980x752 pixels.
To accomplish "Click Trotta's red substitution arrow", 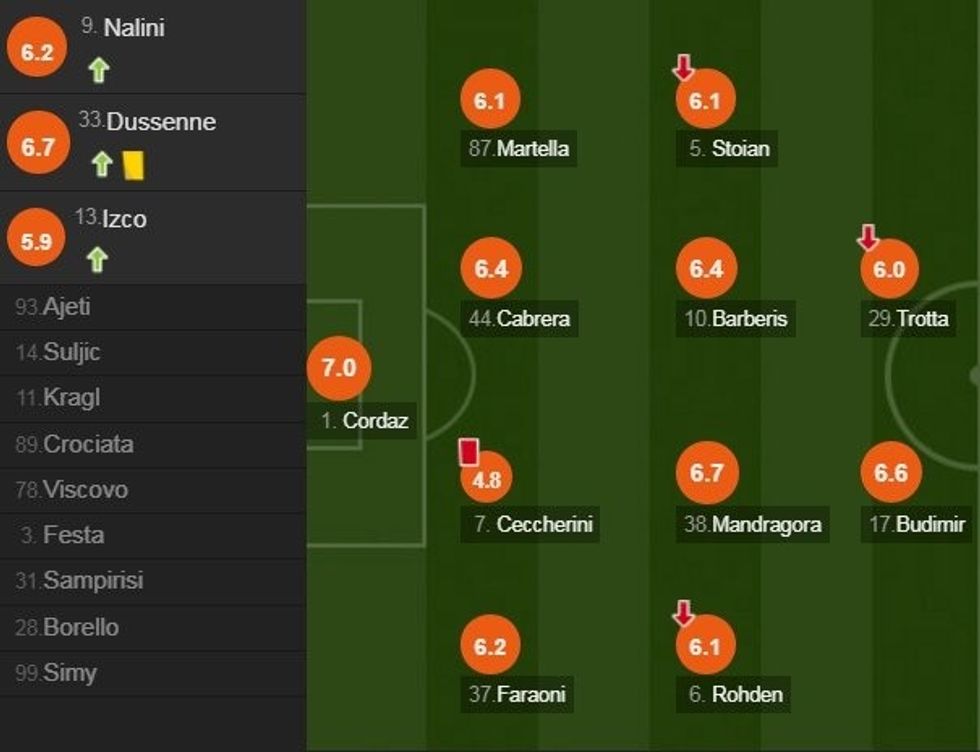I will click(x=868, y=237).
